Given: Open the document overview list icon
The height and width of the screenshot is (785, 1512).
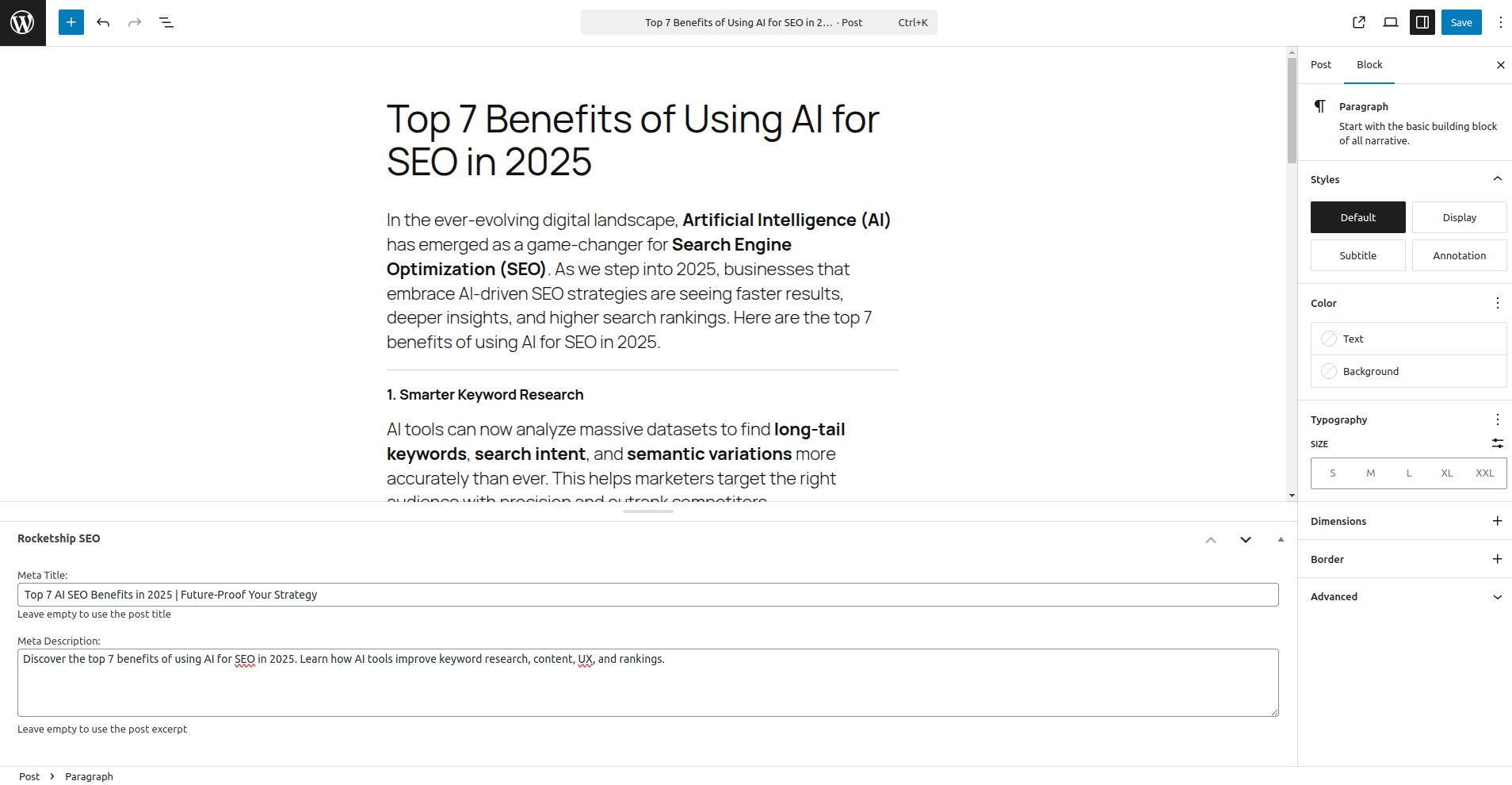Looking at the screenshot, I should pyautogui.click(x=166, y=22).
